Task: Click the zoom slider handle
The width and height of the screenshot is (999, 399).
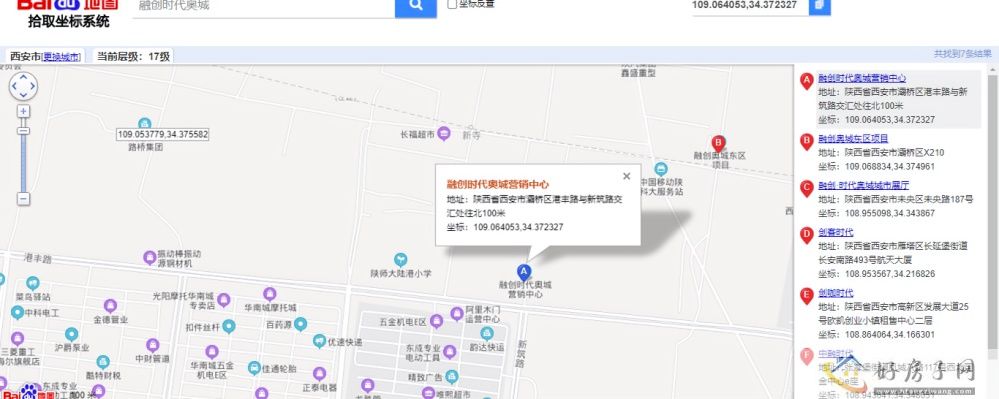Action: click(x=24, y=131)
